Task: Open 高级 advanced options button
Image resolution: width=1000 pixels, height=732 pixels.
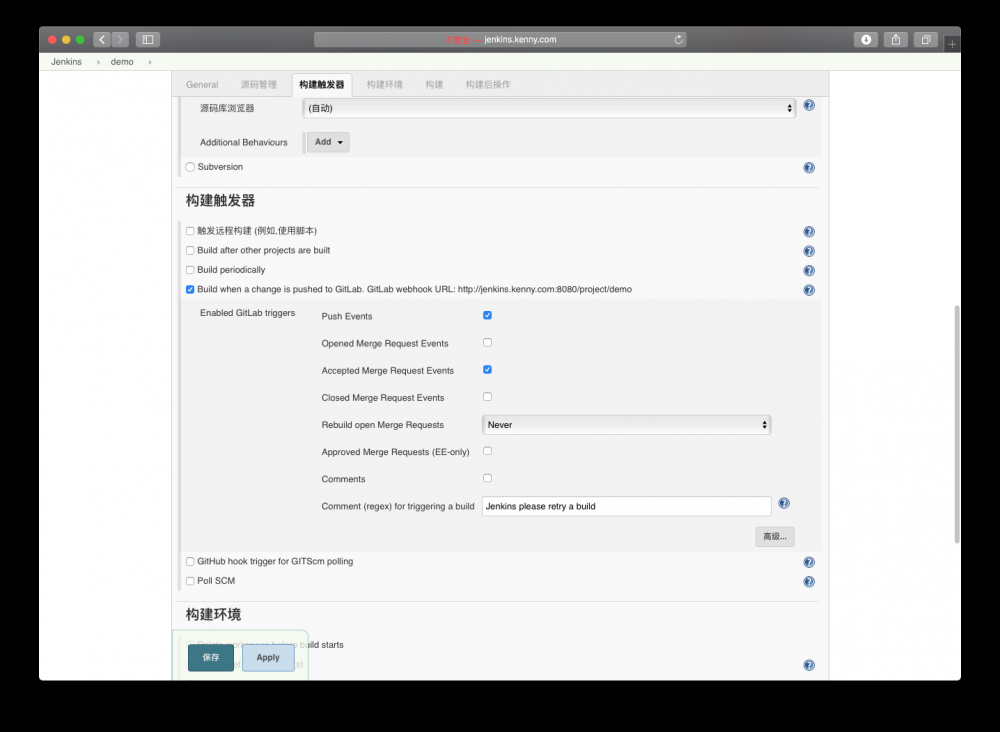Action: [775, 536]
